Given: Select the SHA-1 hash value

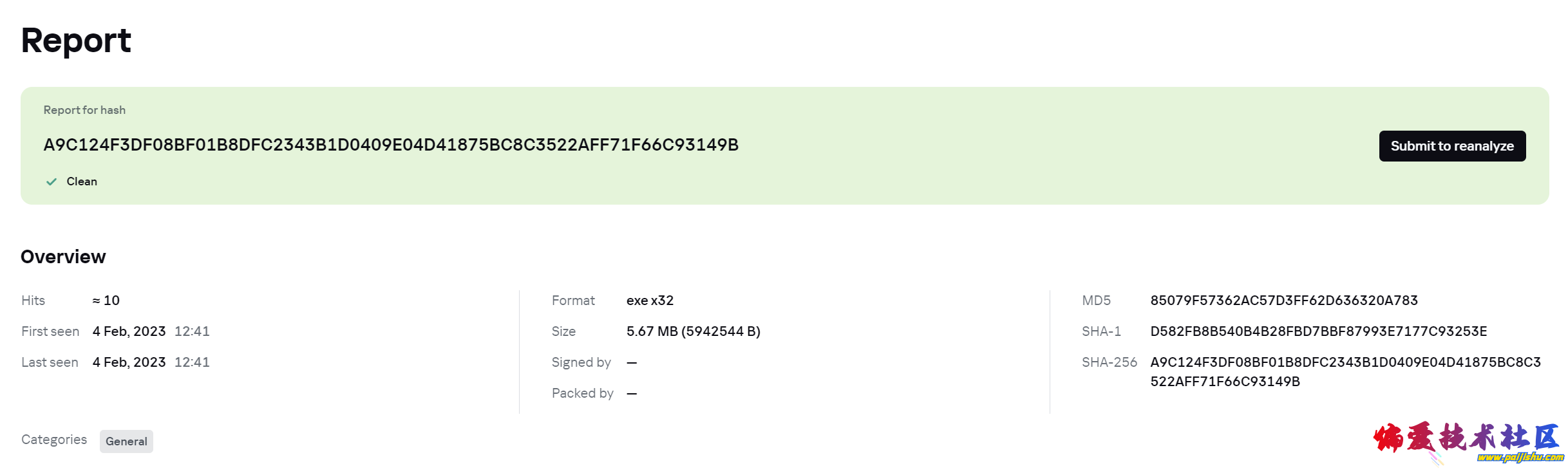Looking at the screenshot, I should (1318, 331).
